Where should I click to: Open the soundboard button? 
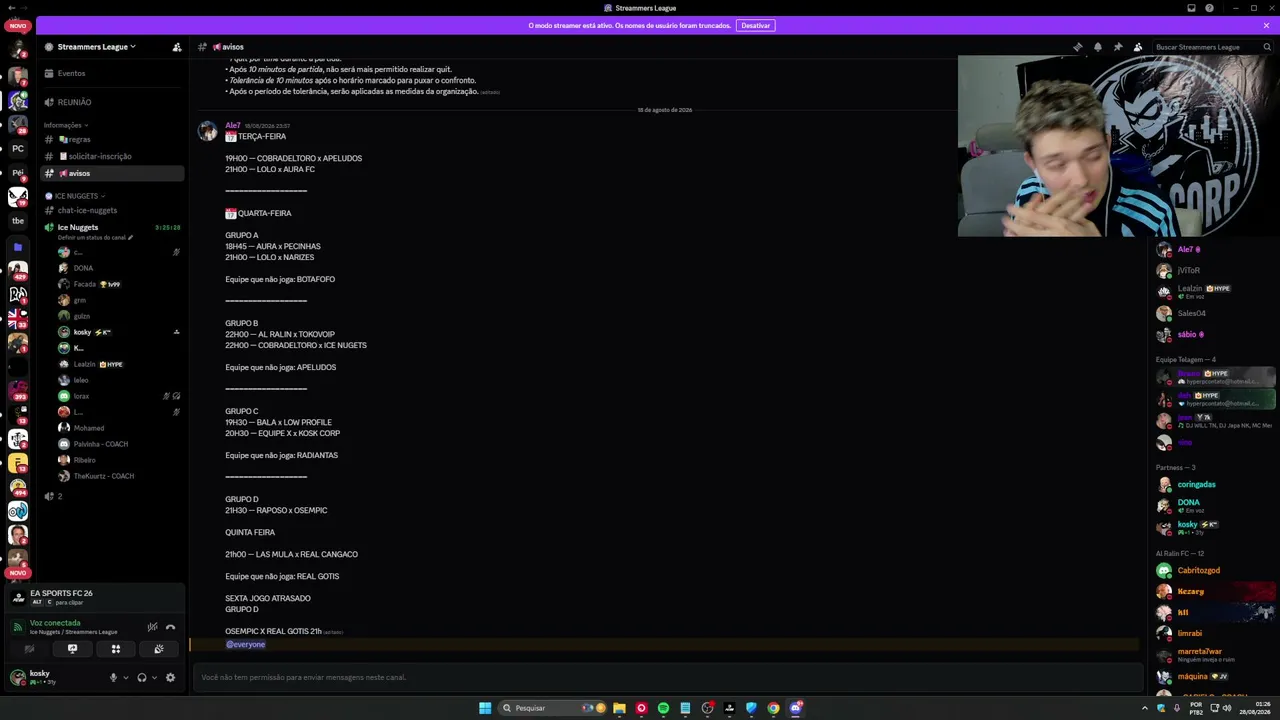pos(158,649)
